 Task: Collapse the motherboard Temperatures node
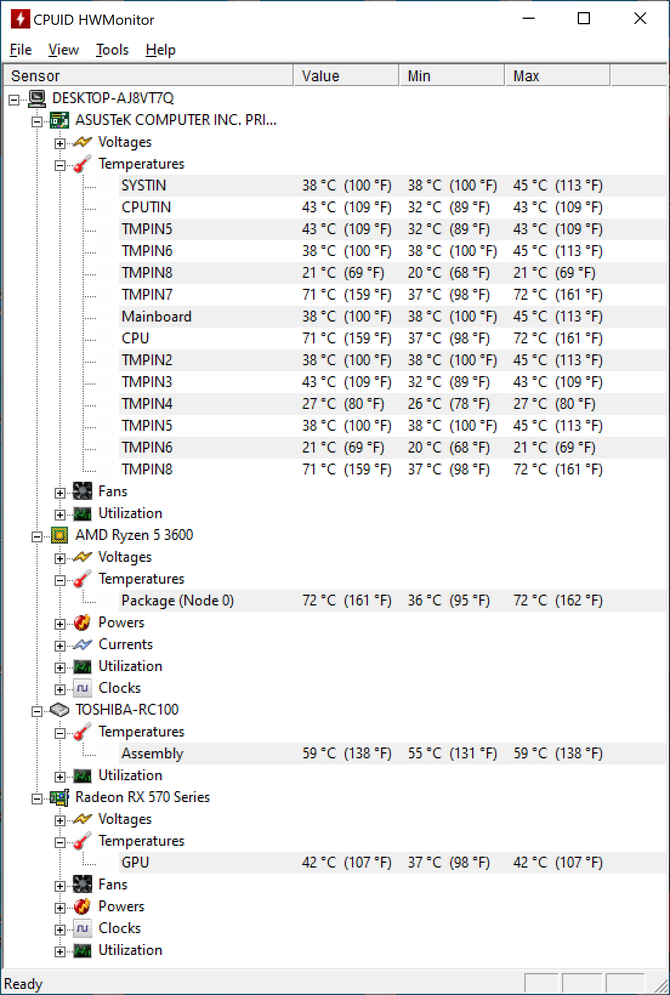tap(60, 164)
